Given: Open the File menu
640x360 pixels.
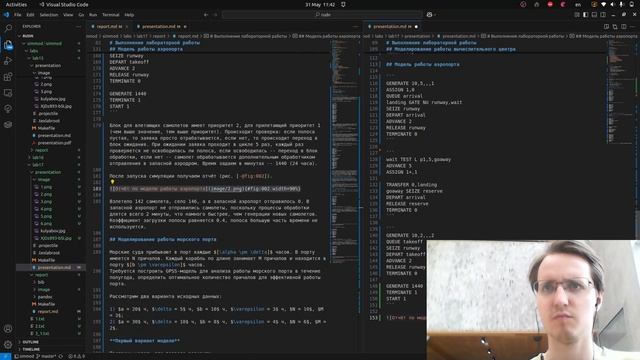Looking at the screenshot, I should tap(18, 15).
